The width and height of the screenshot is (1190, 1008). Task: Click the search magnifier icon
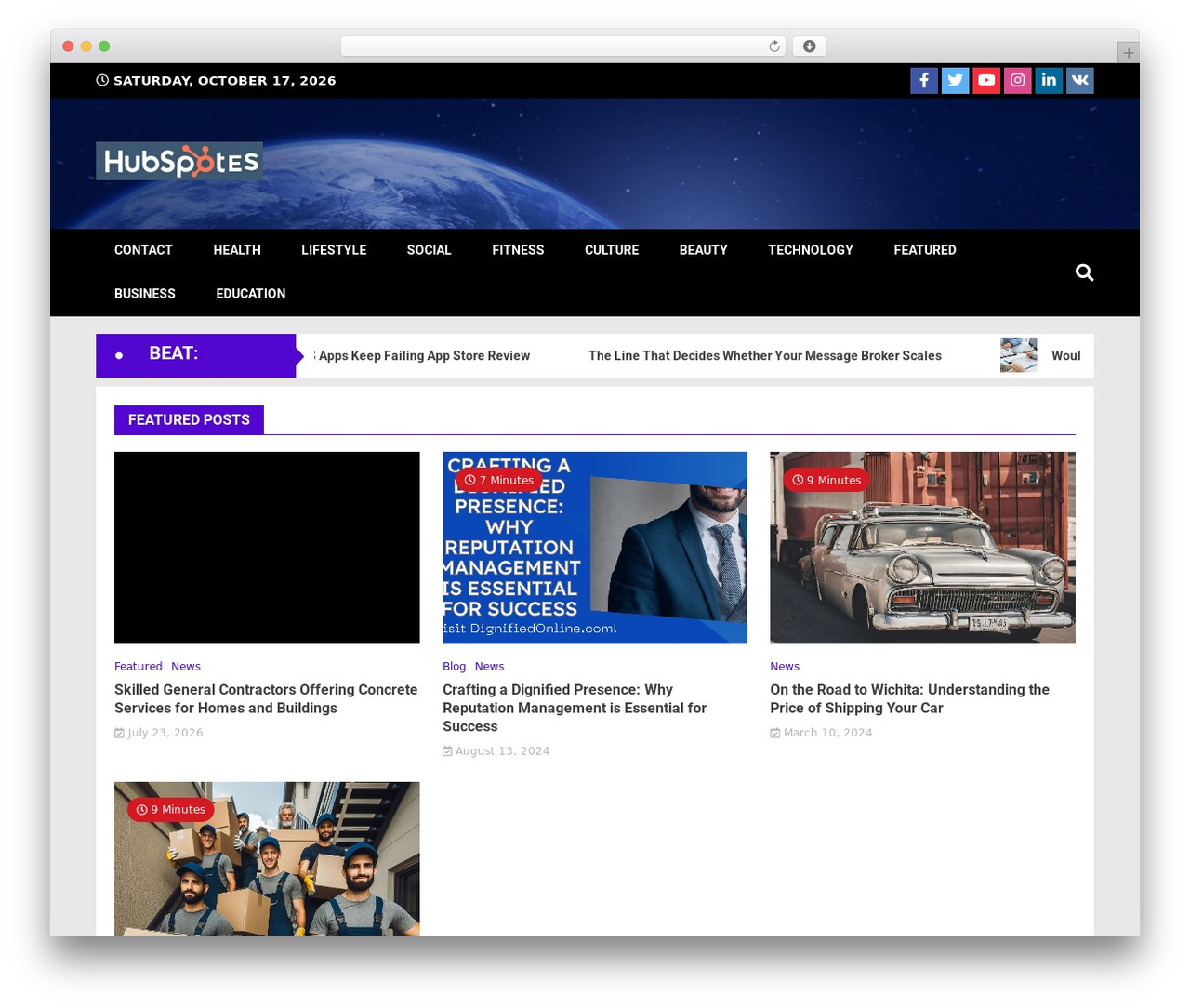[1084, 272]
